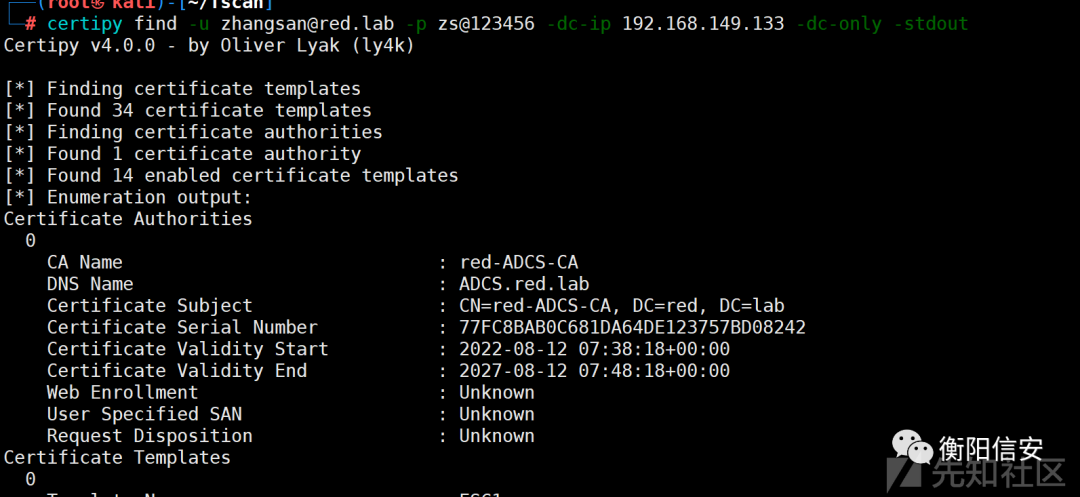This screenshot has height=497, width=1080.
Task: Click the zhangsan@red.lab username argument
Action: click(307, 24)
